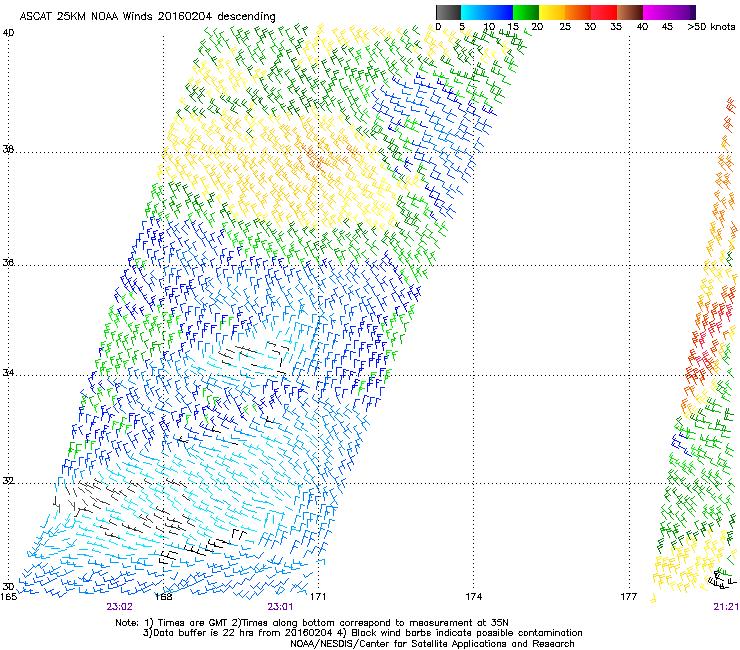Click the note line 'Times are GMT'
The image size is (740, 650).
(193, 623)
